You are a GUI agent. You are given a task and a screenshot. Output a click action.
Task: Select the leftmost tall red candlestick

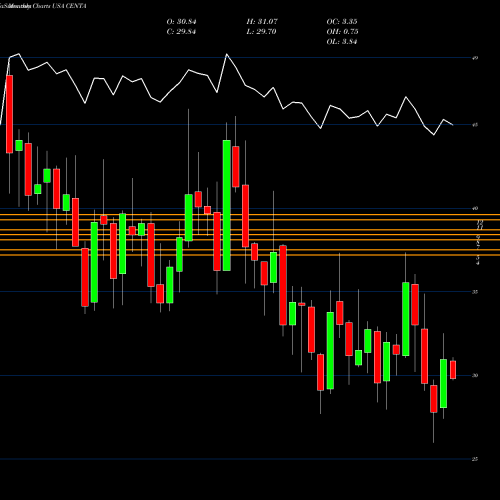tap(9, 114)
